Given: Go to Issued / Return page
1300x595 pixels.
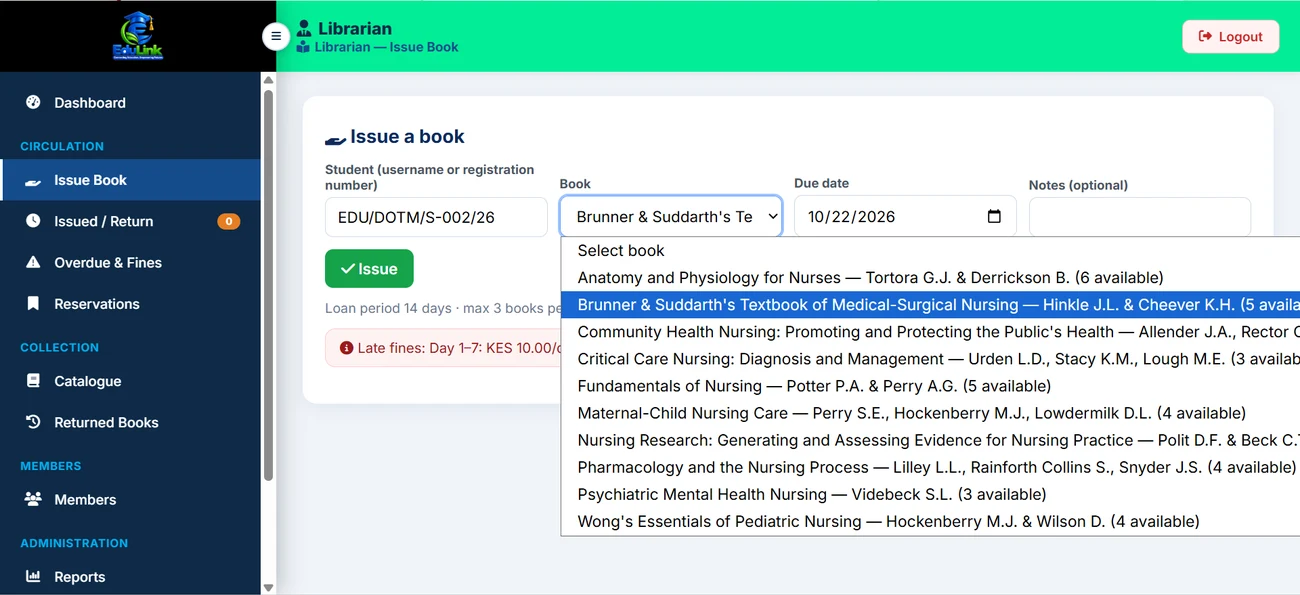Looking at the screenshot, I should point(130,221).
